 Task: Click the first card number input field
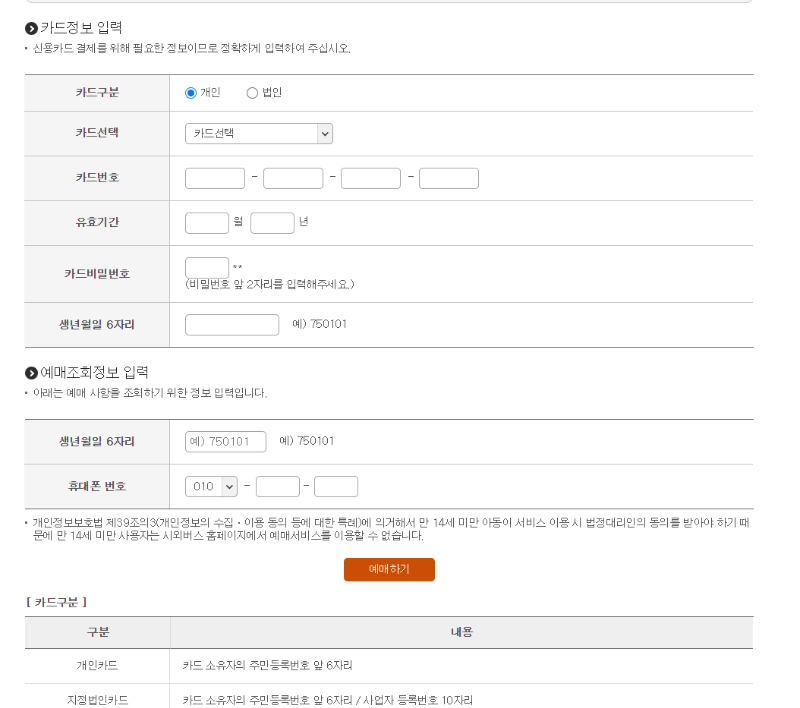pyautogui.click(x=214, y=177)
